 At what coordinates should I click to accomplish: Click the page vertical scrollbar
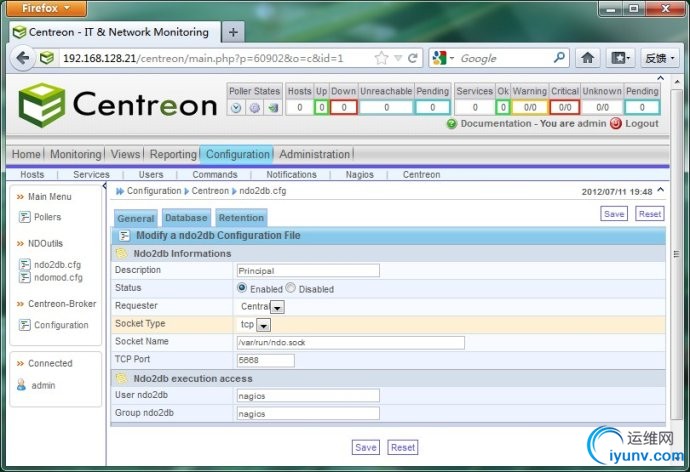[676, 254]
